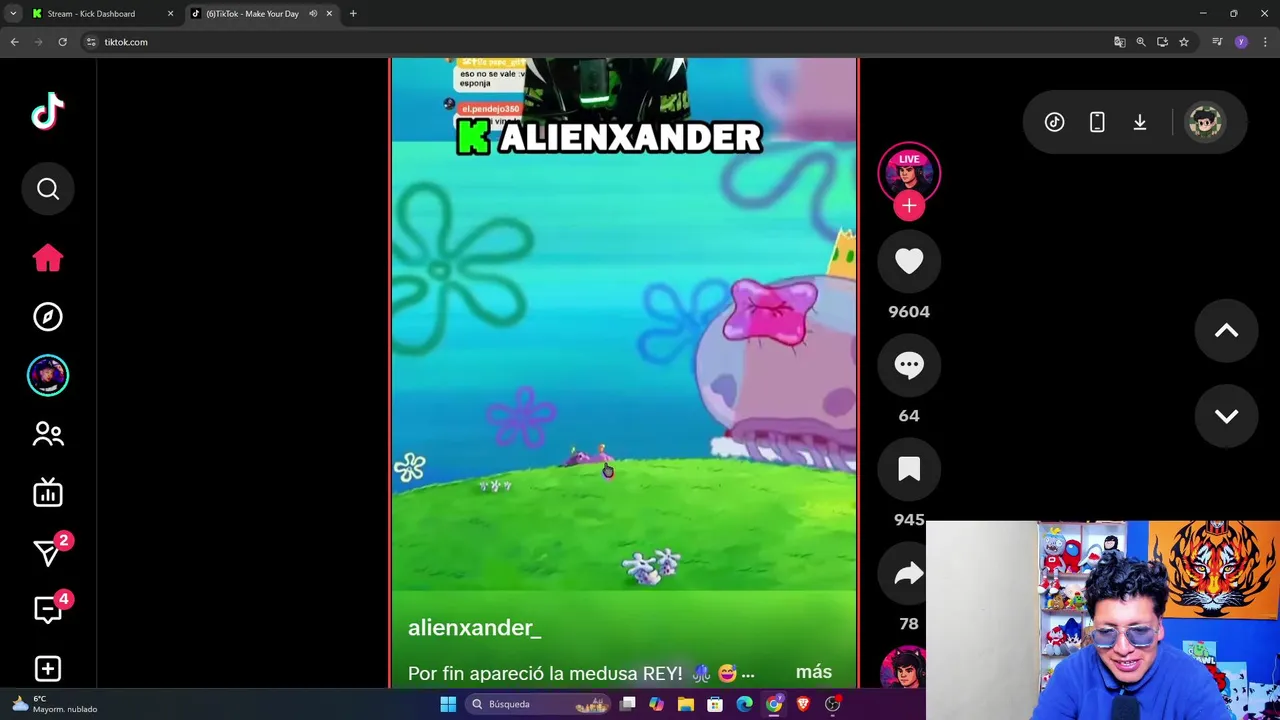
Task: Share the video with arrow icon
Action: point(909,573)
